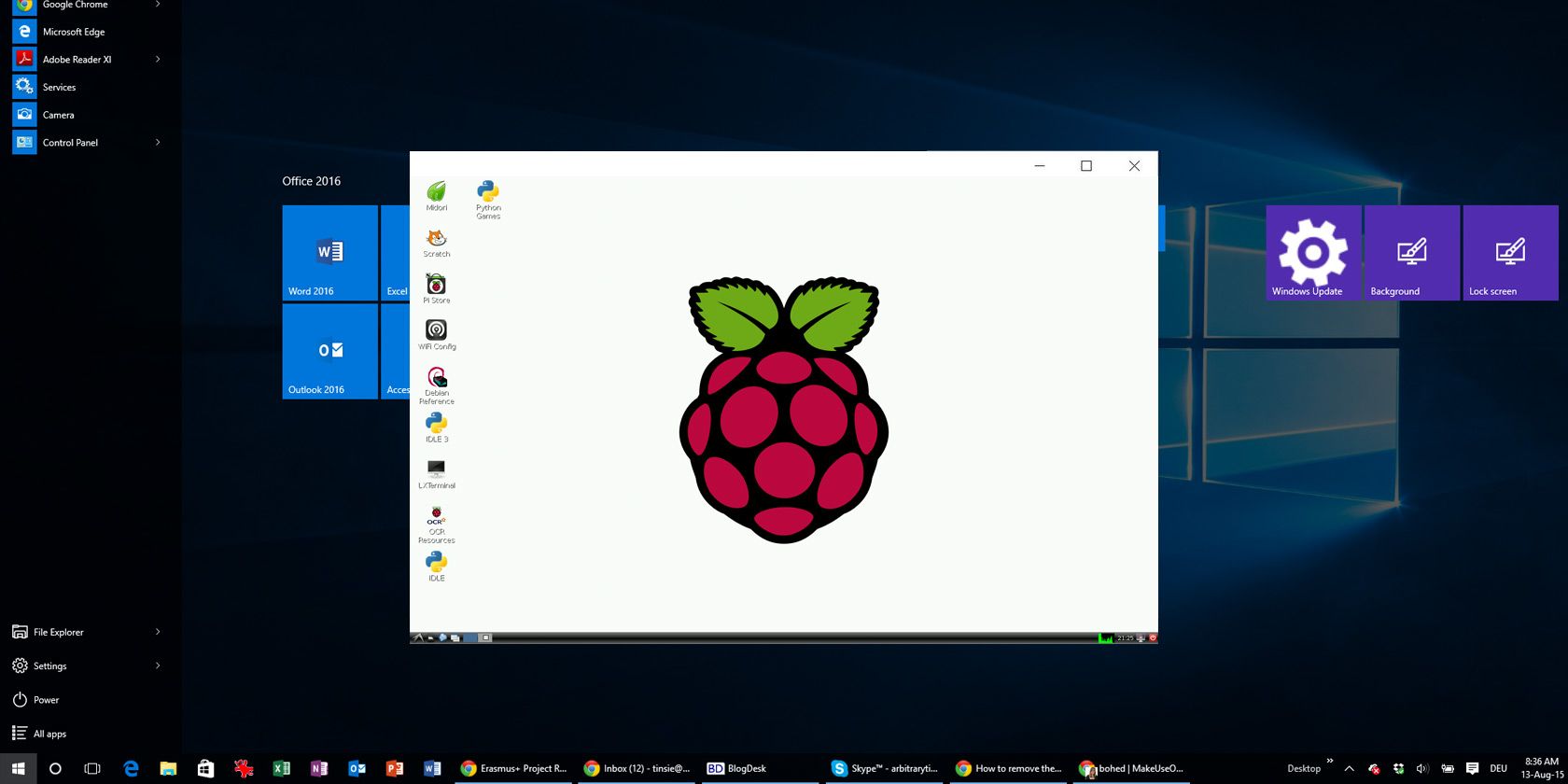1568x784 pixels.
Task: Switch to BlogDesk taskbar window
Action: point(761,769)
